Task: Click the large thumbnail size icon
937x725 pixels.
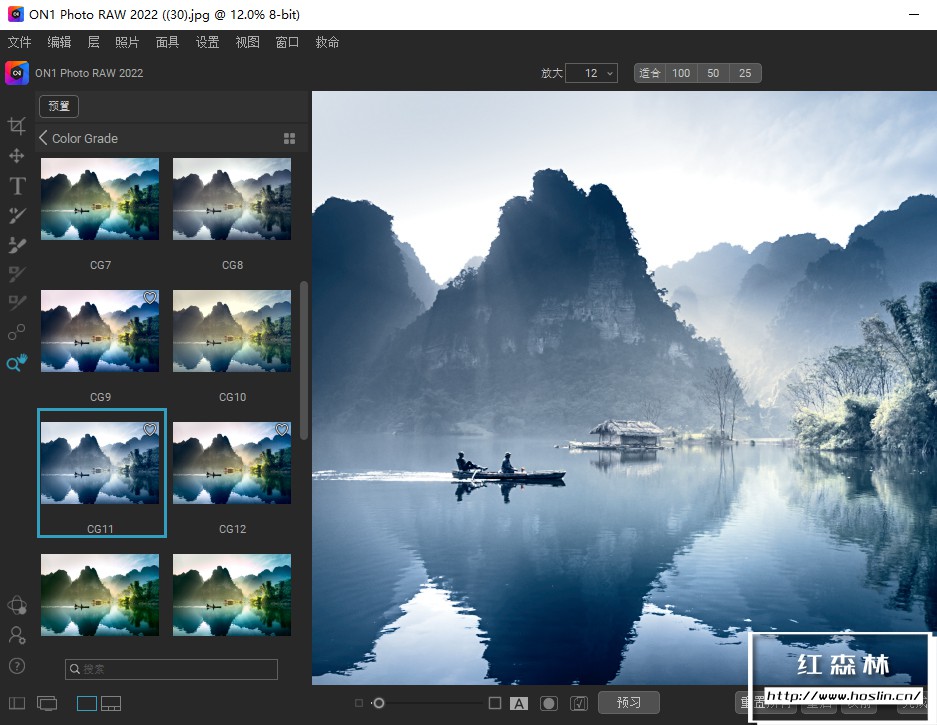Action: [495, 703]
